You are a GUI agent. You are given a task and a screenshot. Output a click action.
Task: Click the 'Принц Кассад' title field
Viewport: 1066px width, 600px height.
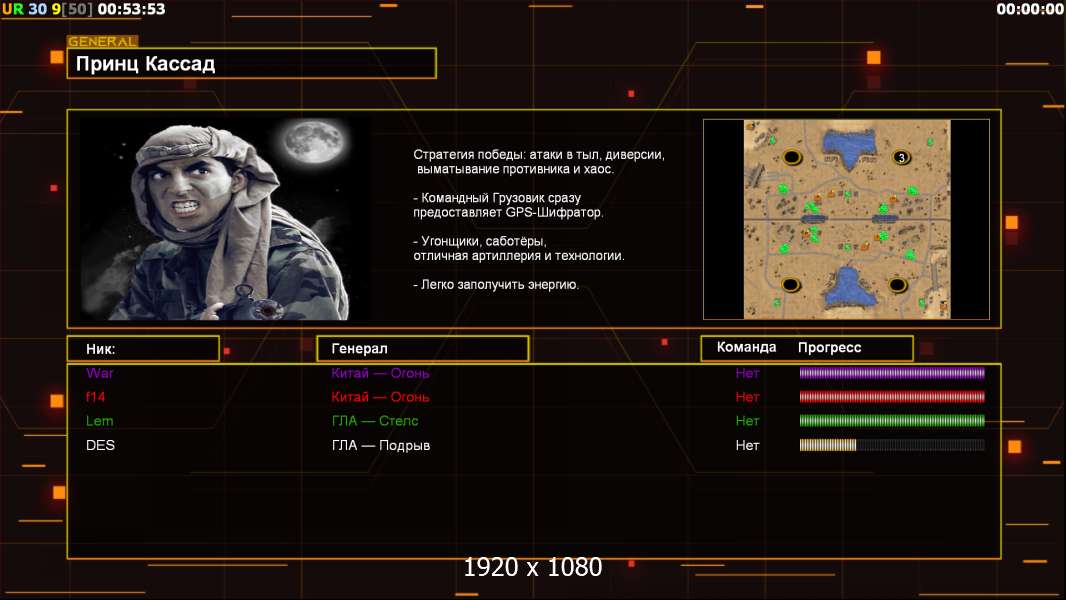pyautogui.click(x=251, y=64)
